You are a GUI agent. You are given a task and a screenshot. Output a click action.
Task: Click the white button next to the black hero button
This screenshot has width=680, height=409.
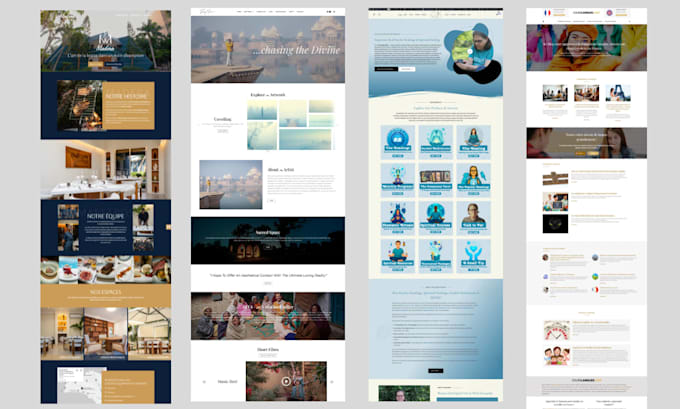[407, 69]
